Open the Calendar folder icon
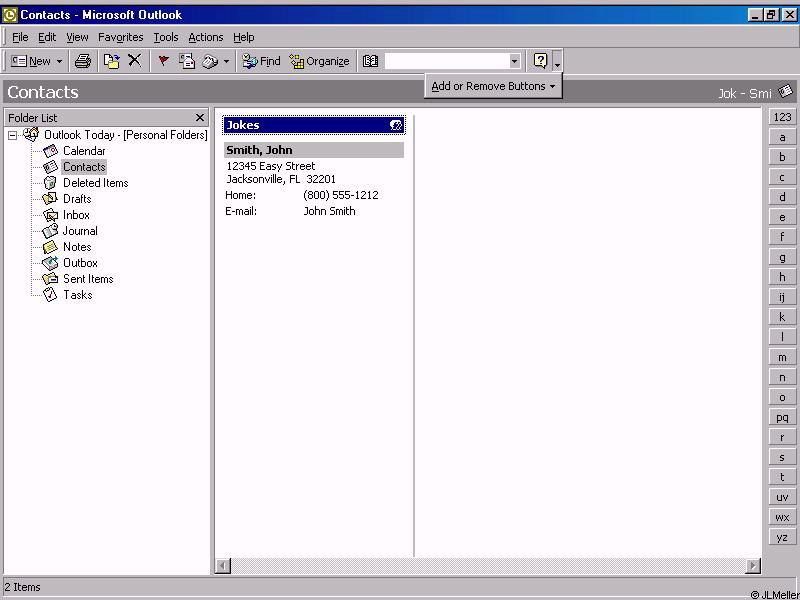This screenshot has height=600, width=800. point(50,151)
